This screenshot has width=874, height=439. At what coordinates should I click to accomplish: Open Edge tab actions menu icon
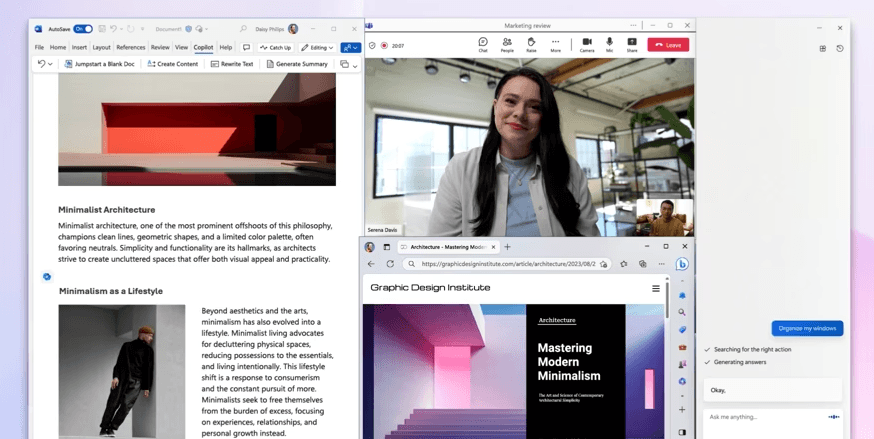[386, 247]
